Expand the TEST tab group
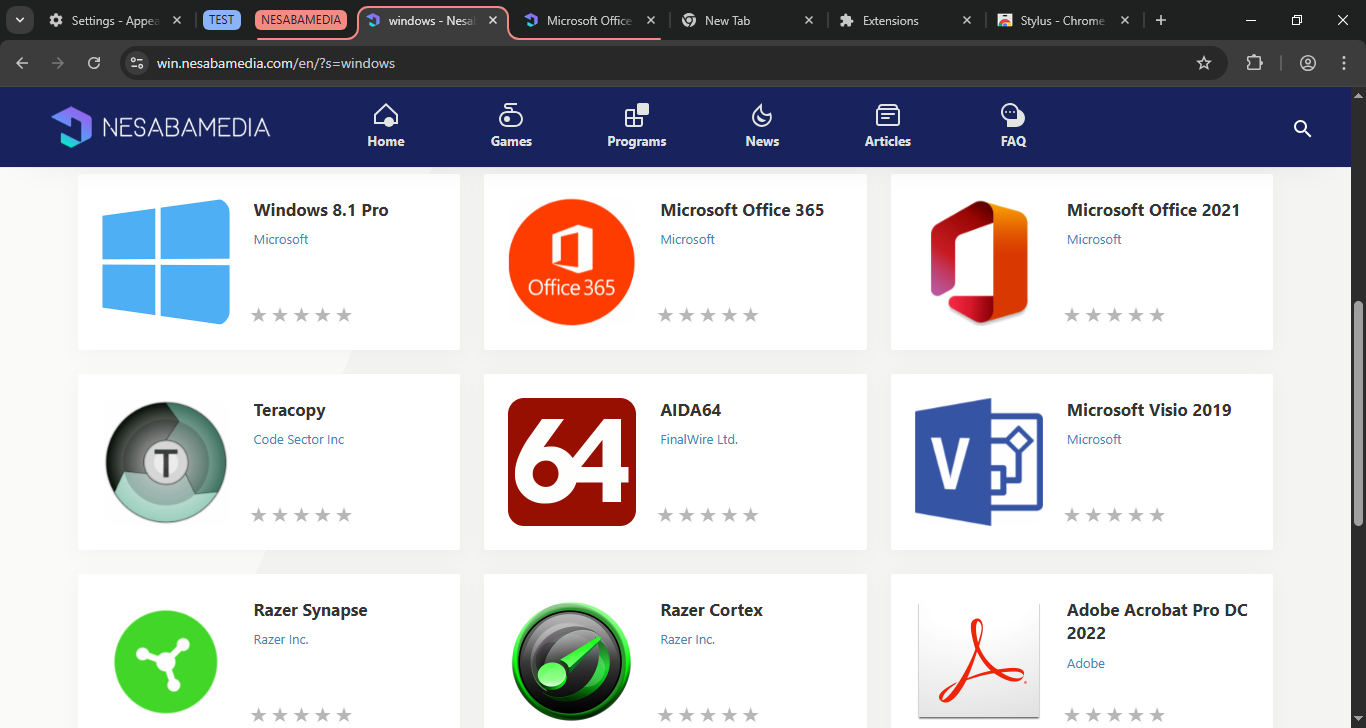1366x728 pixels. click(x=222, y=20)
